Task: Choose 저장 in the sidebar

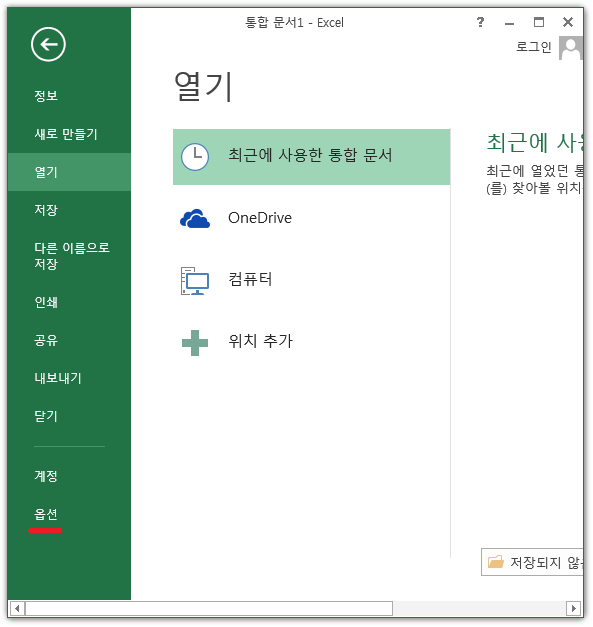Action: (x=46, y=210)
